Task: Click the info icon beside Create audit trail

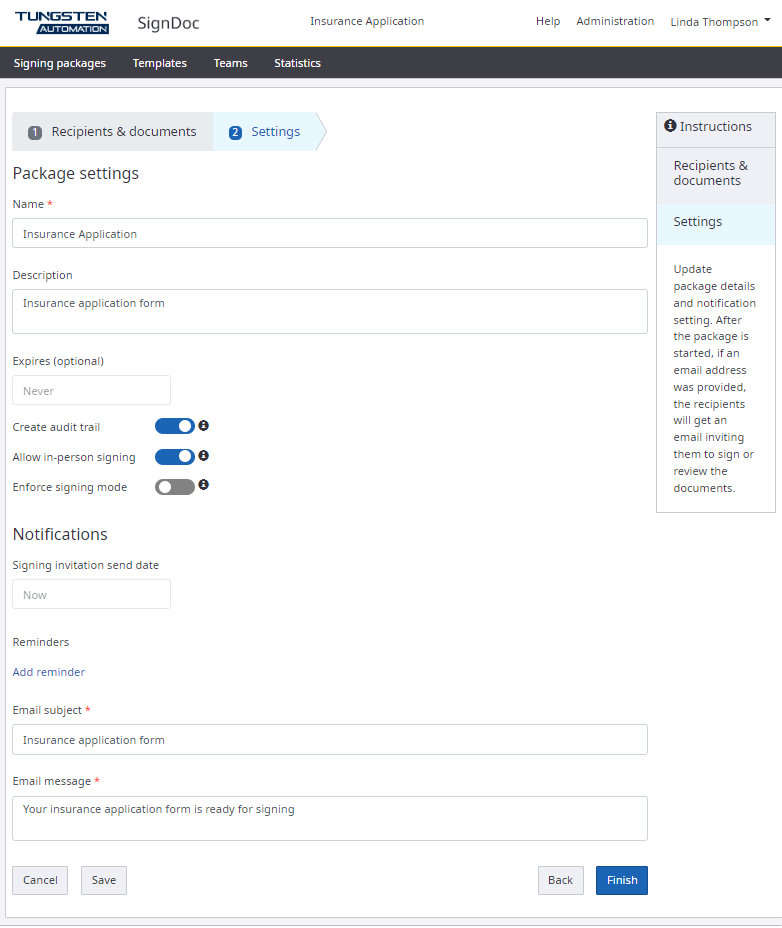Action: click(203, 425)
